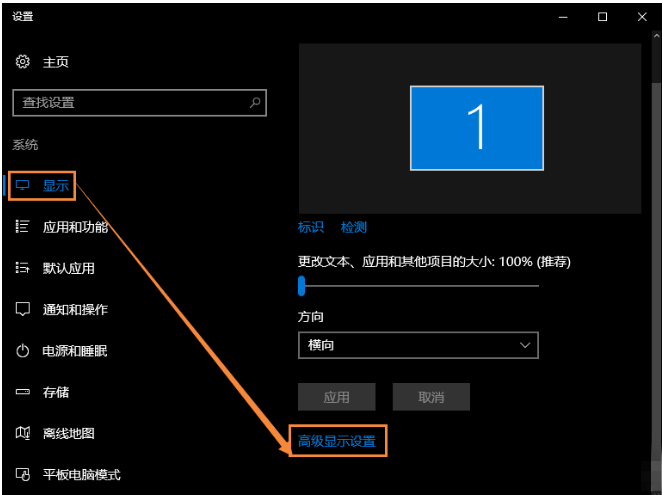The image size is (662, 495).
Task: Select the display 1 monitor thumbnail
Action: tap(477, 128)
